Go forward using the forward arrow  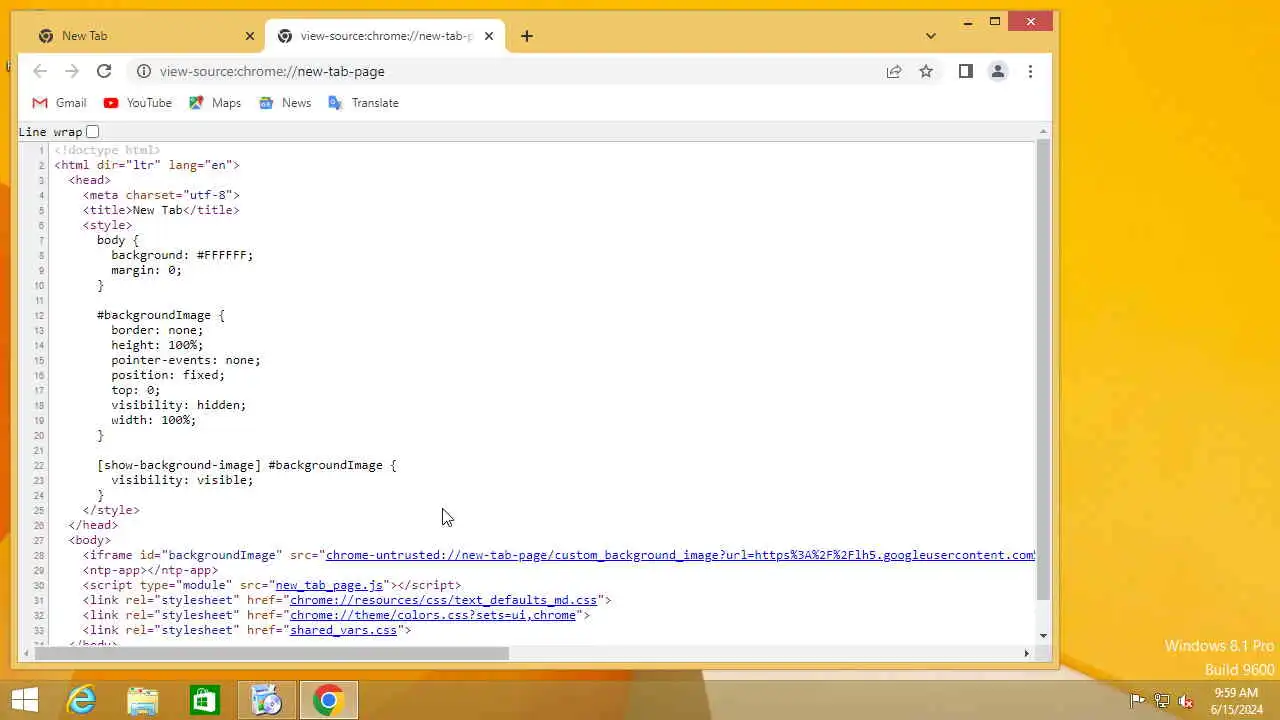[x=72, y=71]
